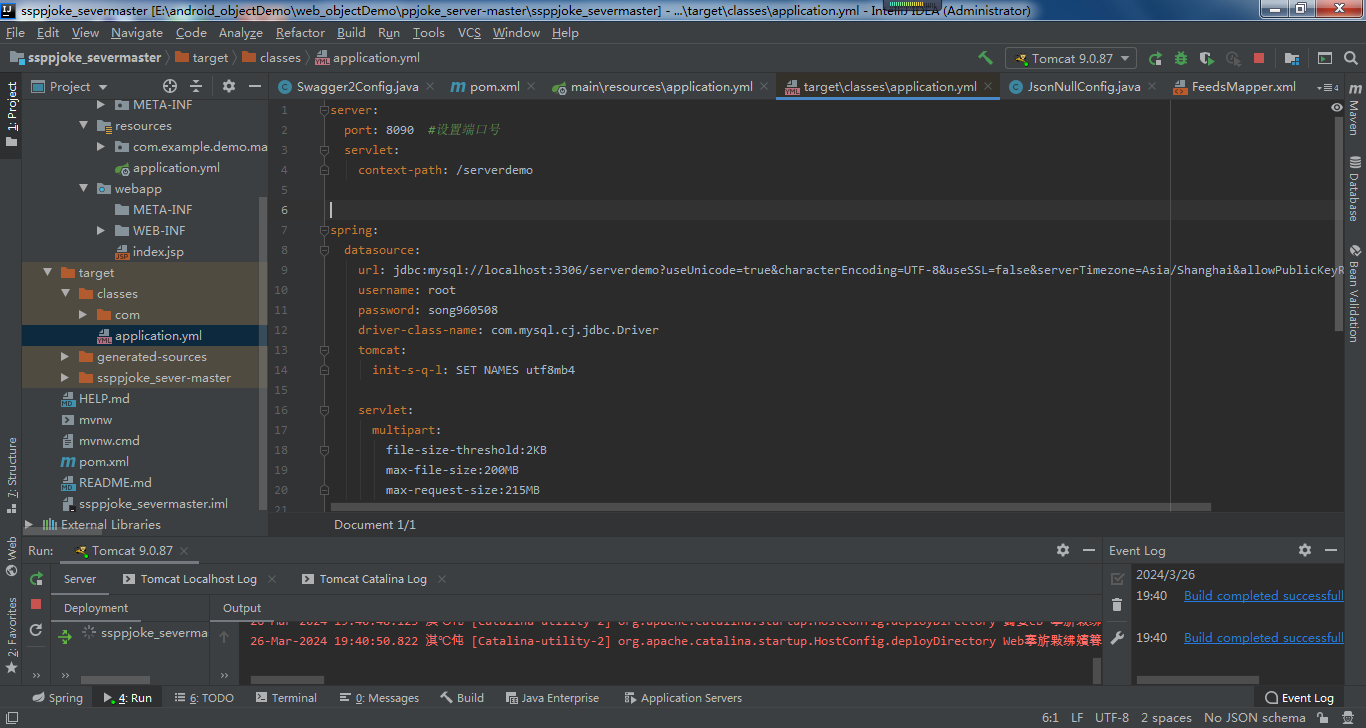
Task: Click editor horizontal scrollbar
Action: point(771,508)
